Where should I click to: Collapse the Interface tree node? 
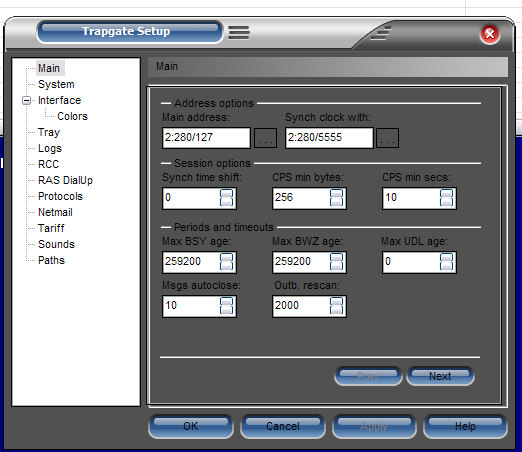(x=26, y=100)
